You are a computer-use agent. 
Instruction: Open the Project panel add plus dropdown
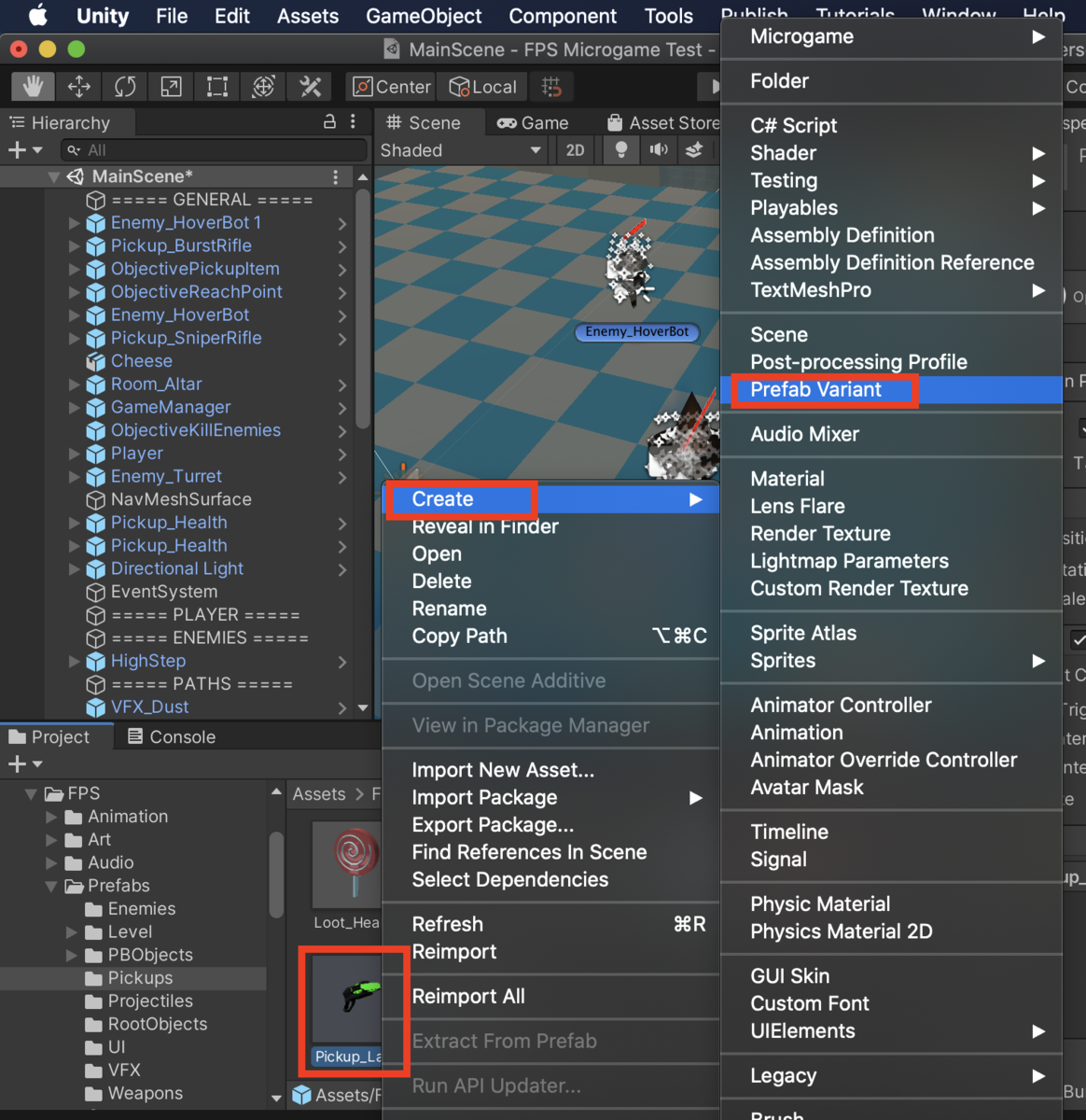click(x=25, y=764)
